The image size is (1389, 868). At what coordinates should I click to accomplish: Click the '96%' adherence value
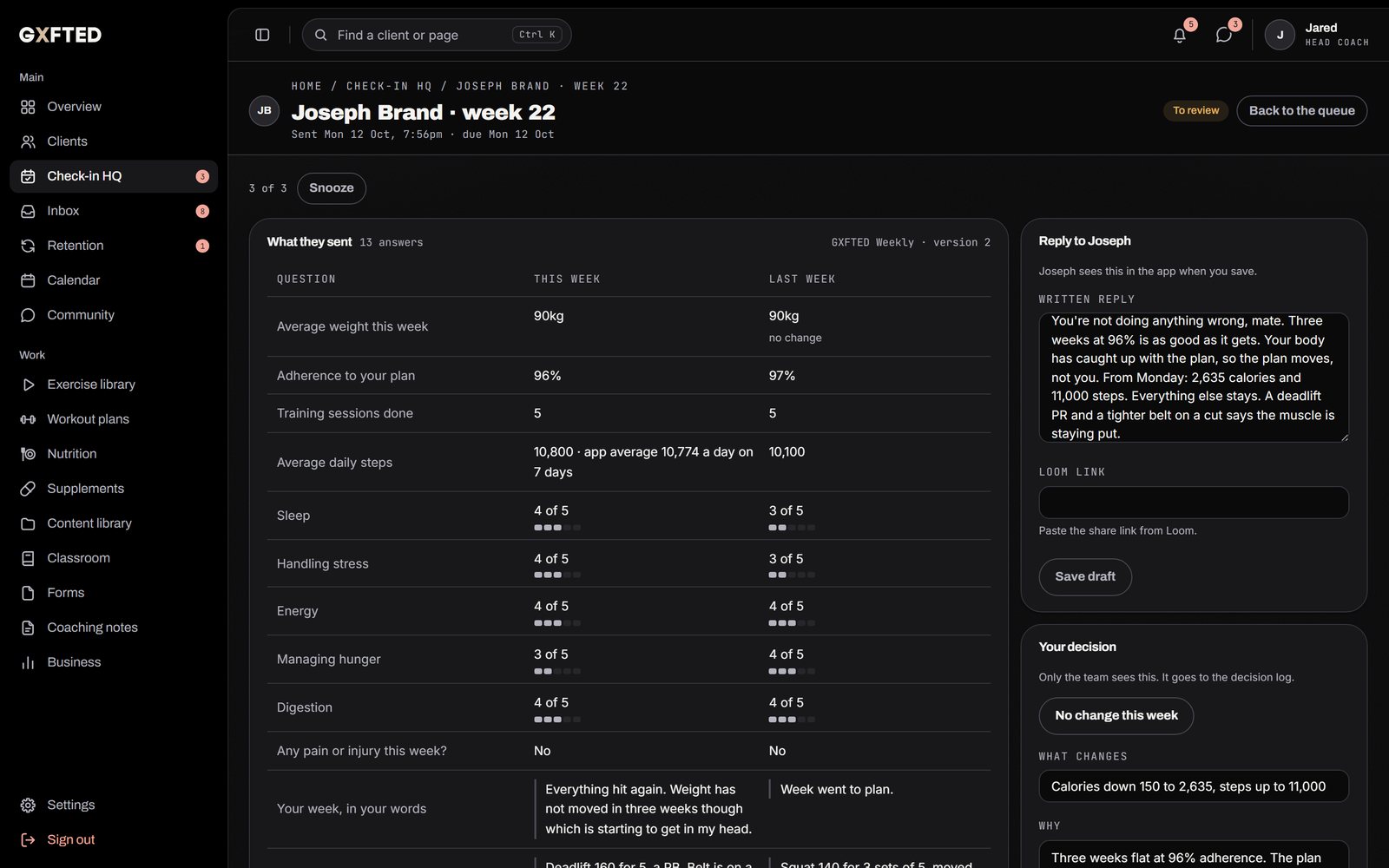(548, 376)
